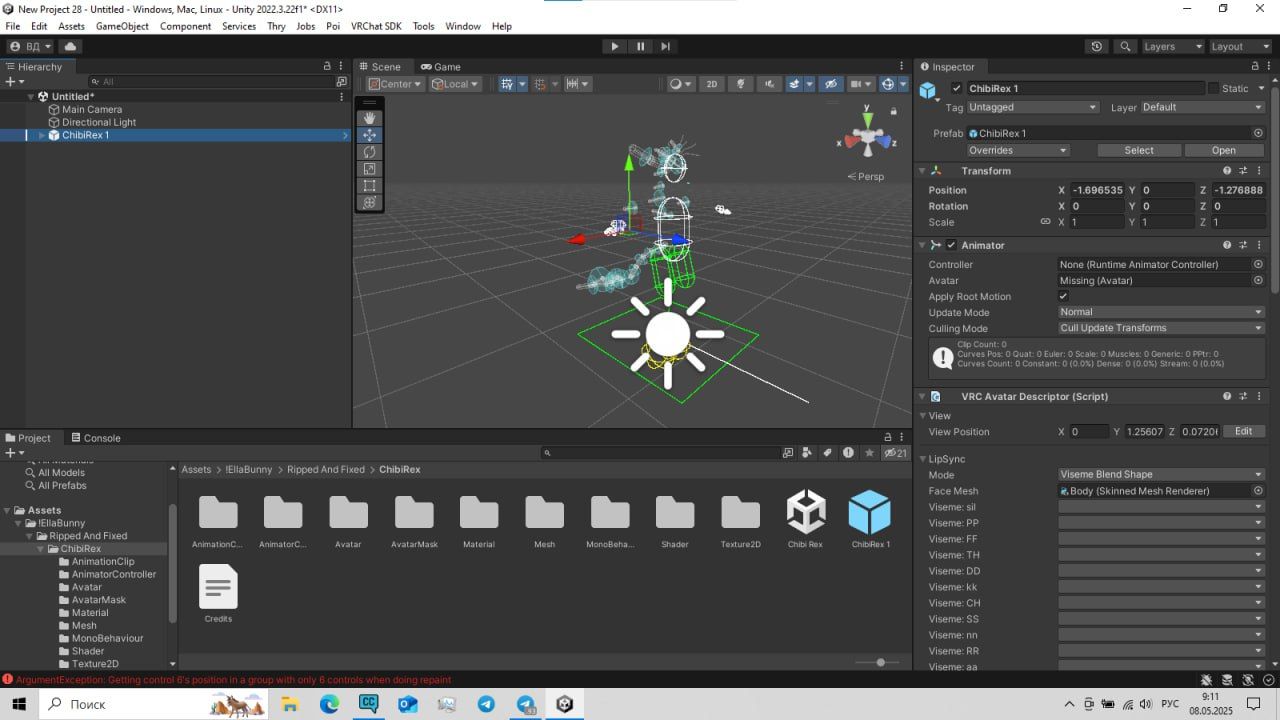
Task: Collapse the Transform component foldout
Action: [922, 171]
